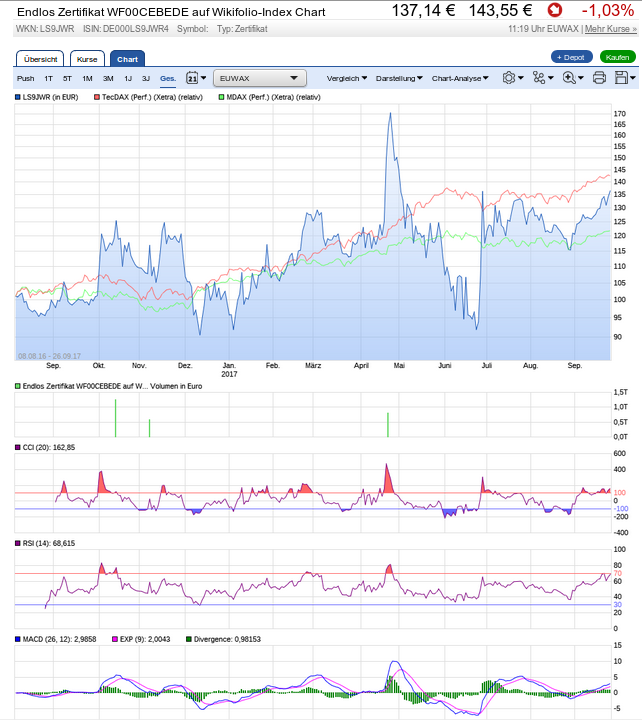Print the chart using printer icon

[x=599, y=78]
